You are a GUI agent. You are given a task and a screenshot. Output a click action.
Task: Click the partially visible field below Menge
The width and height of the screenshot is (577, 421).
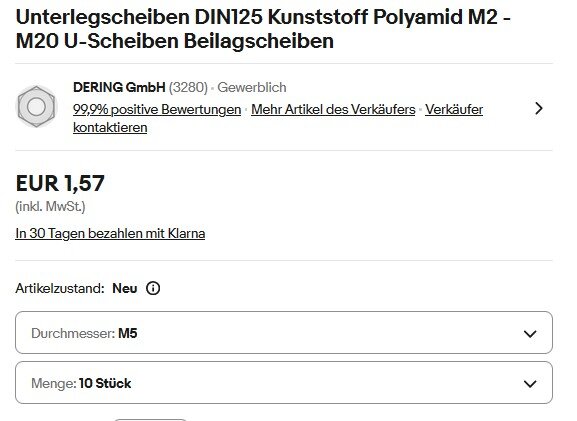[150, 420]
